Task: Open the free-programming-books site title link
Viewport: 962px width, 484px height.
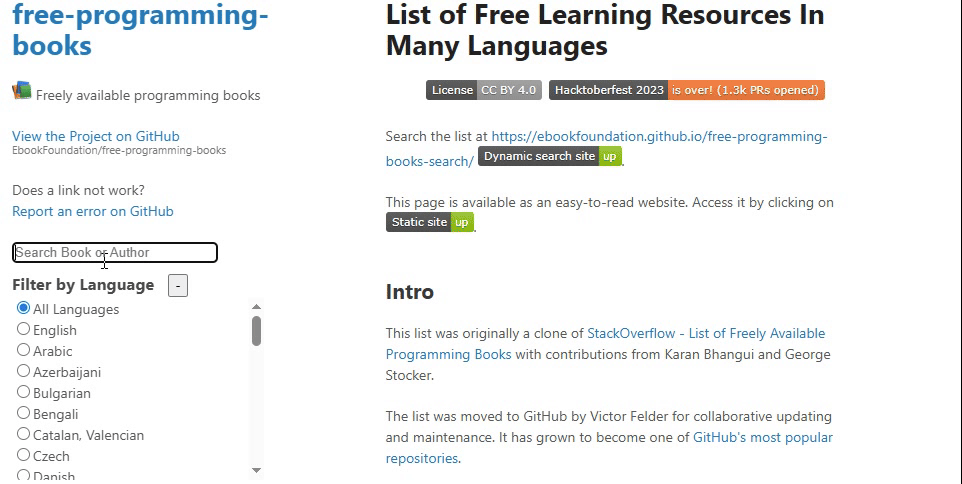Action: click(140, 30)
